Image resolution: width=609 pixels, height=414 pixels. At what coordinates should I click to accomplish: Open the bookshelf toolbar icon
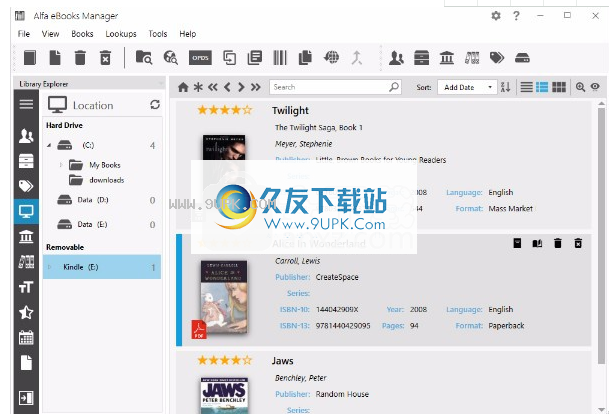click(x=472, y=58)
